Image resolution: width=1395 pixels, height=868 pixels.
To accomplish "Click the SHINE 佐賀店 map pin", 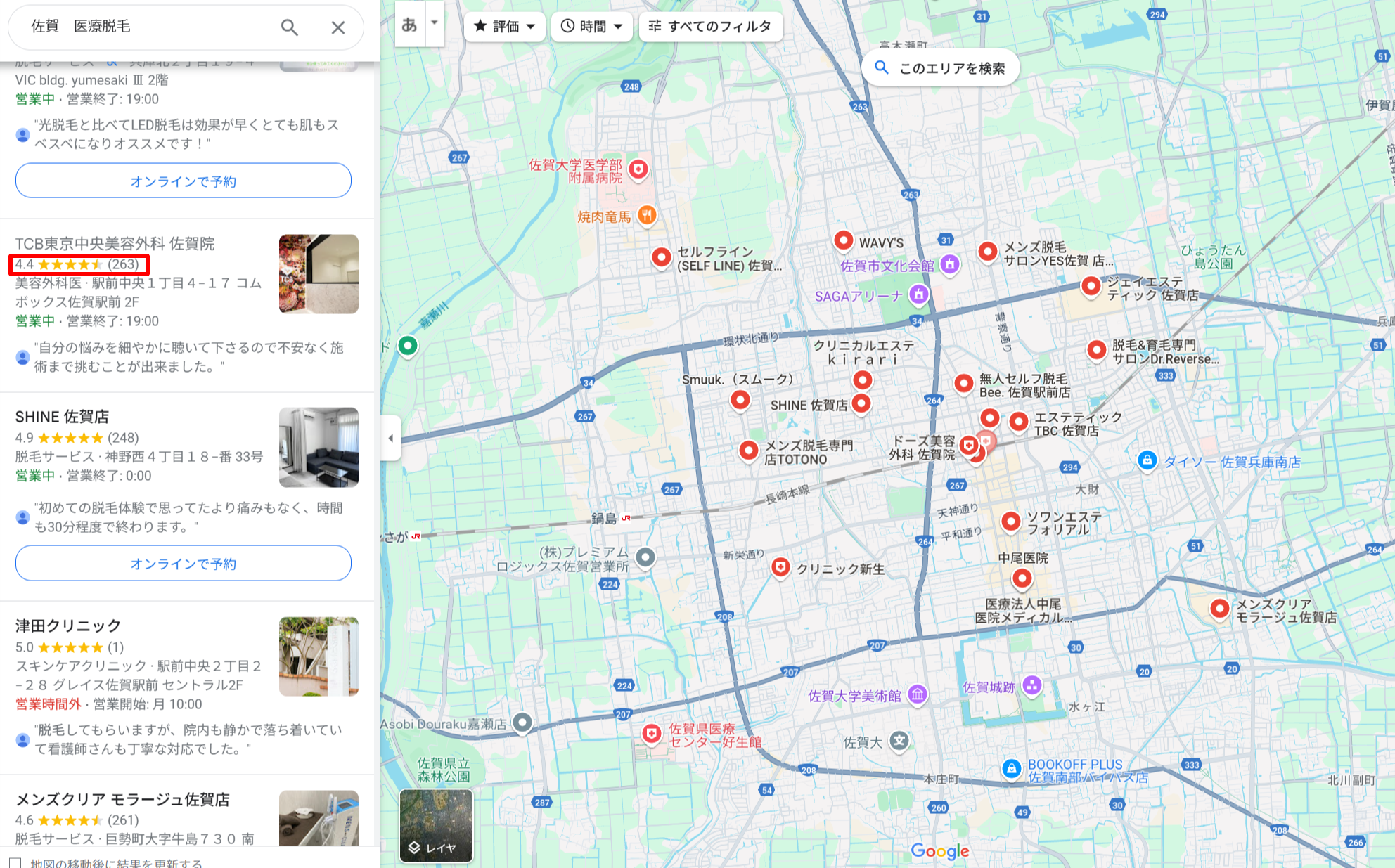I will coord(861,403).
